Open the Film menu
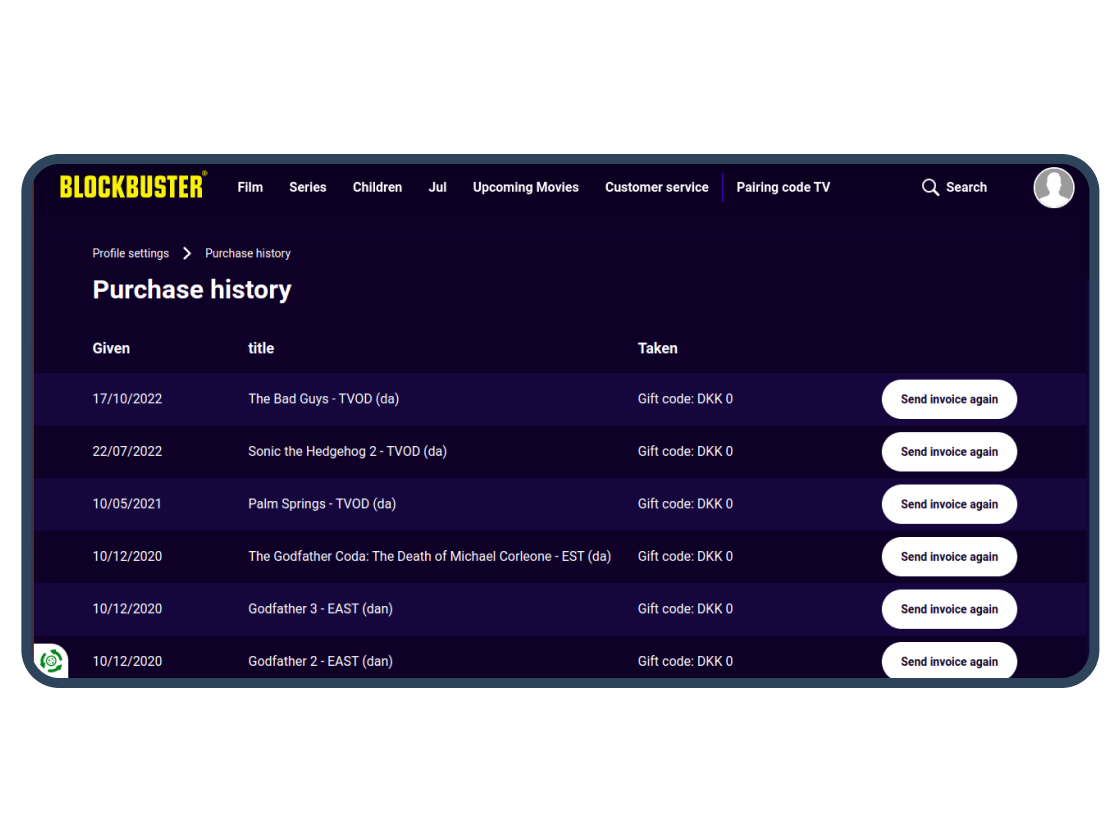 (x=250, y=187)
